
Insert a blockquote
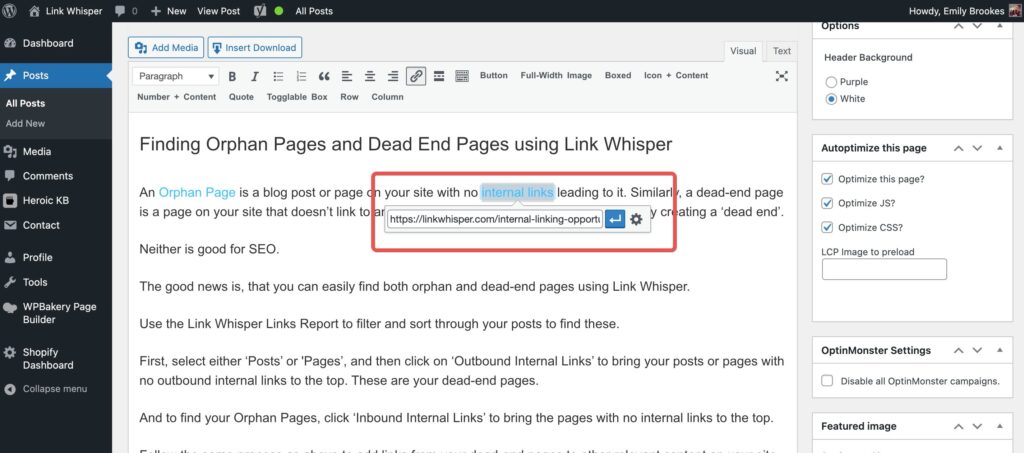click(324, 76)
